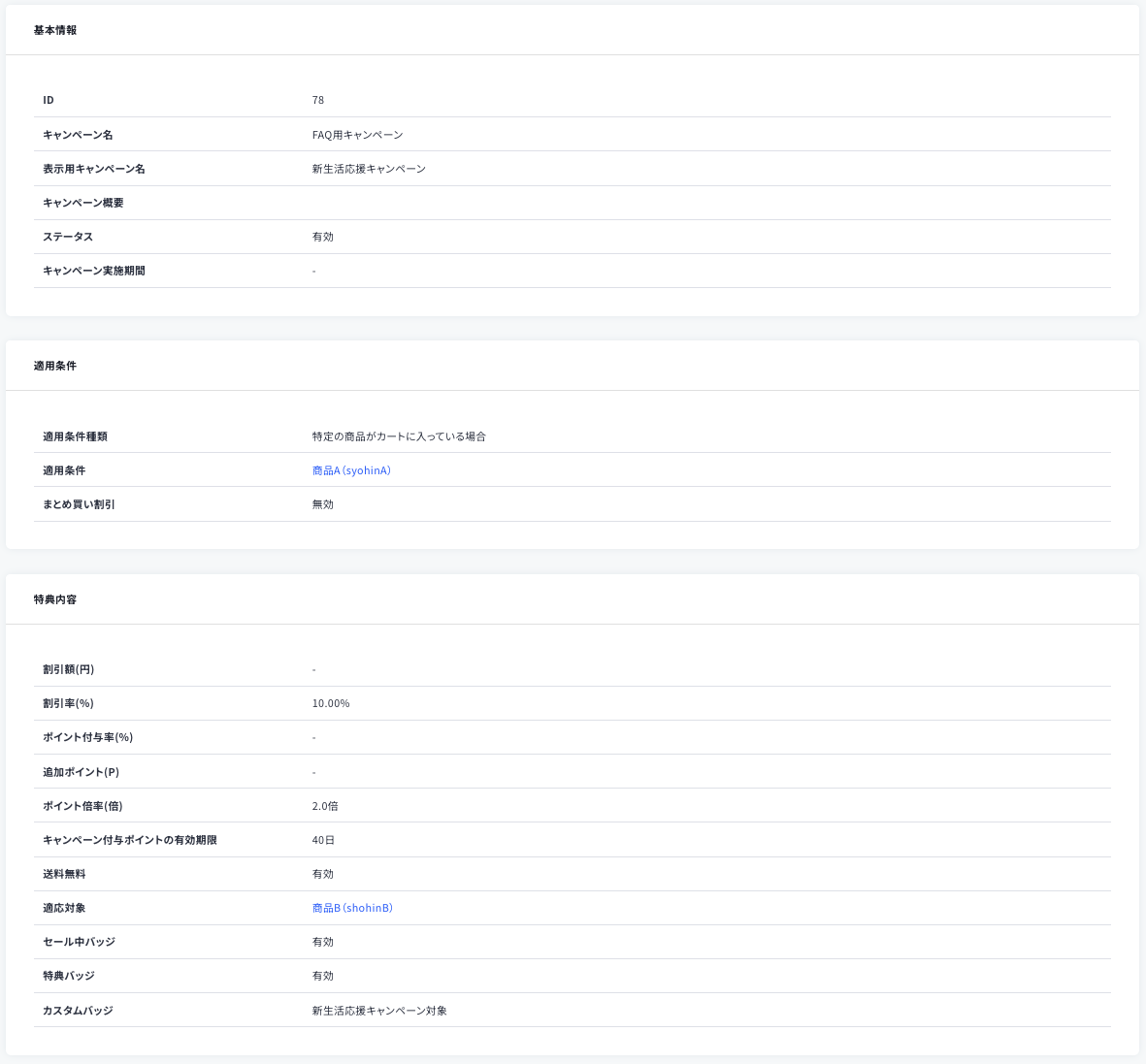Click the 適用条件 section header
The width and height of the screenshot is (1146, 1064).
coord(55,366)
